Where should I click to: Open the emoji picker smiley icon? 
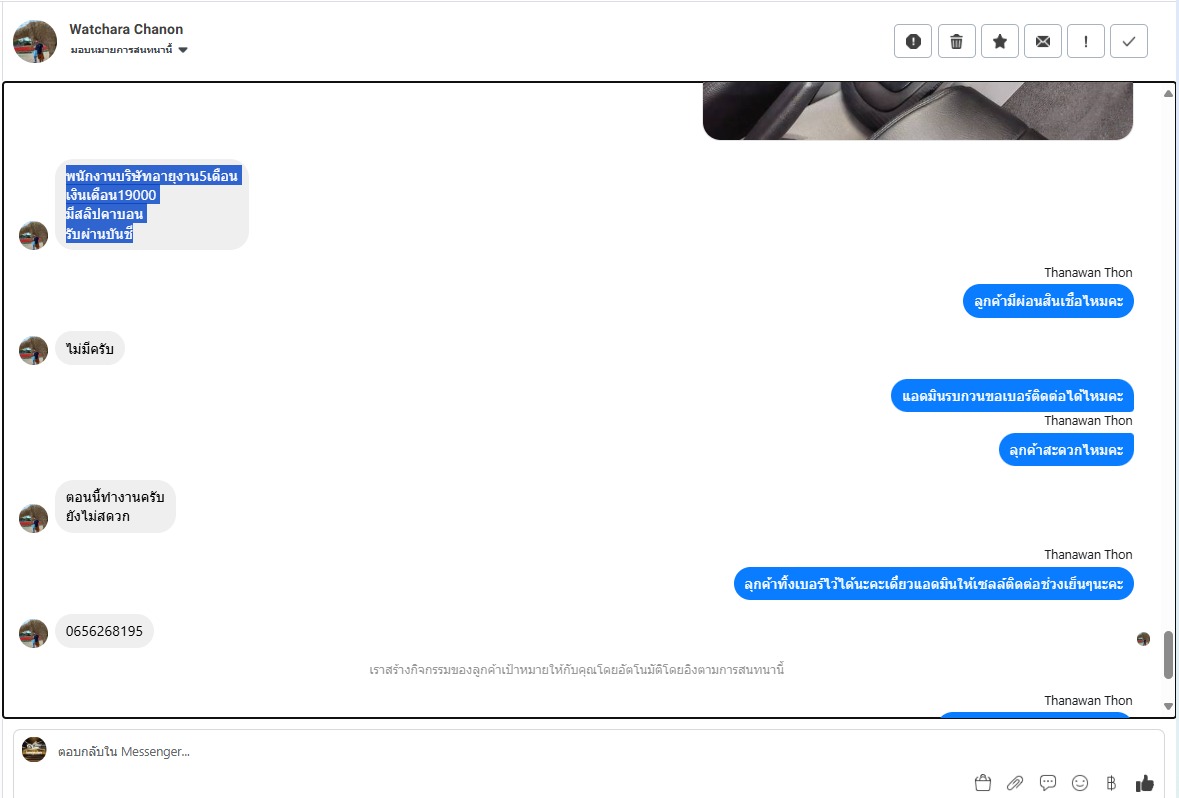tap(1080, 783)
